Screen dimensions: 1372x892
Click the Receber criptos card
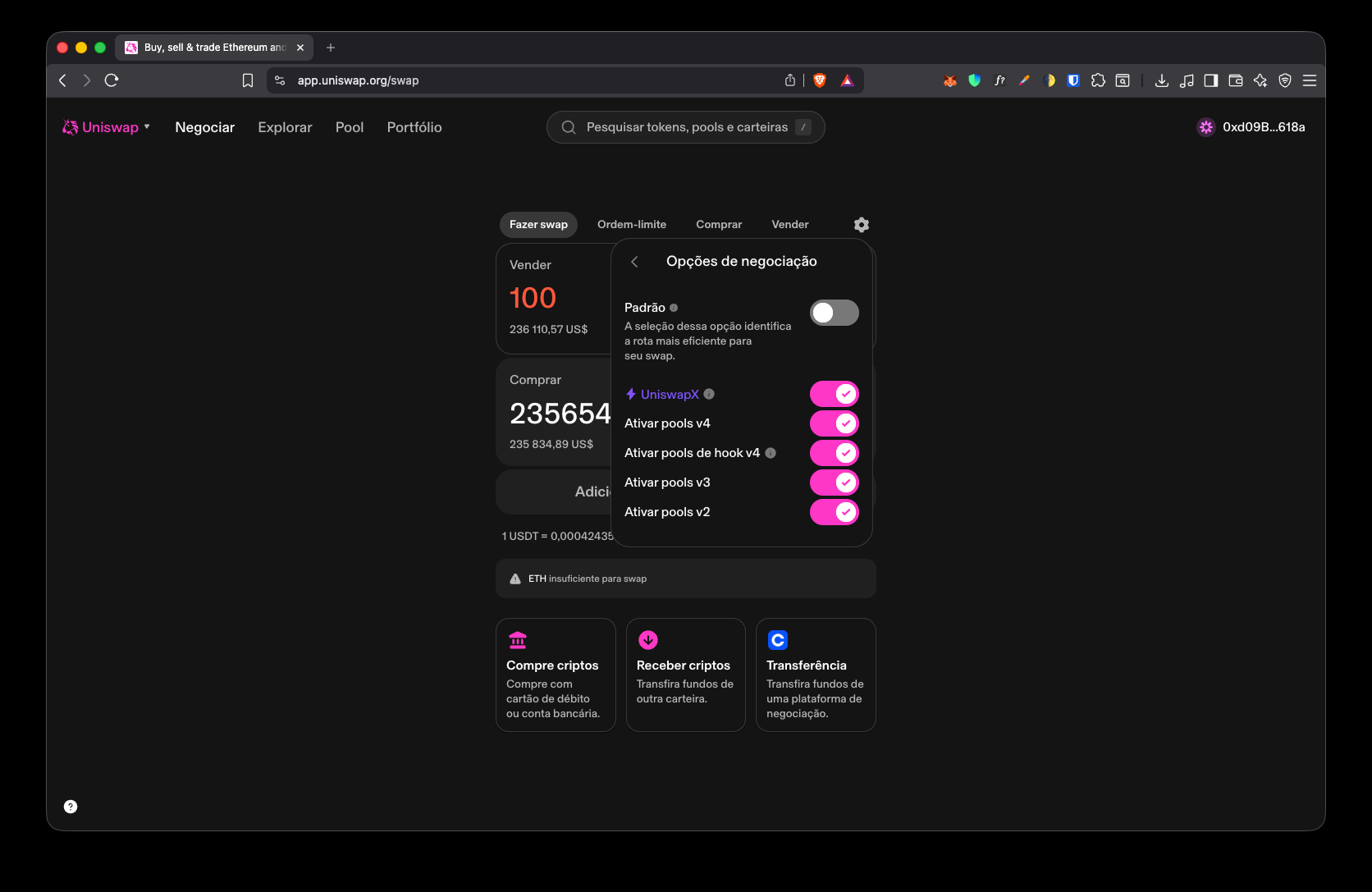click(x=686, y=675)
